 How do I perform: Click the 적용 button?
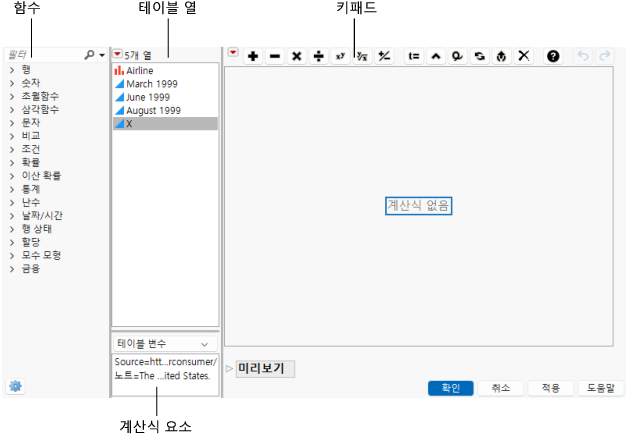coord(551,388)
